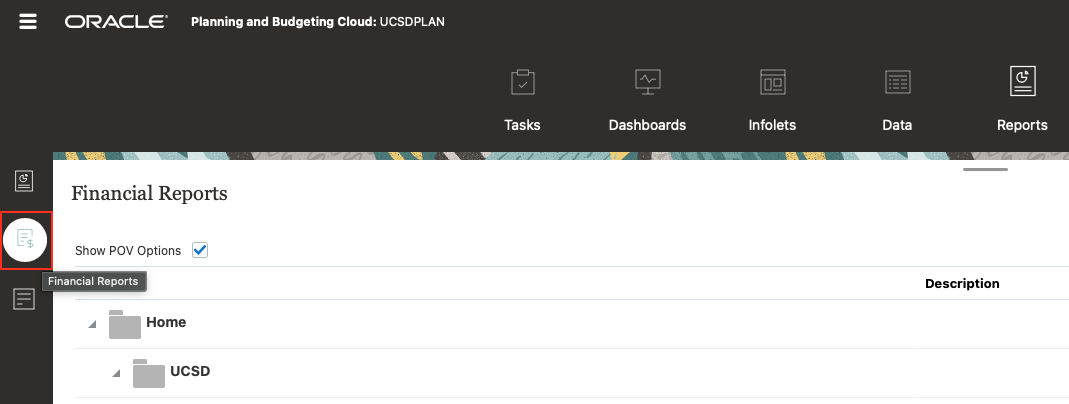This screenshot has height=404, width=1069.
Task: Switch to the topmost Reports sidebar icon
Action: (x=25, y=181)
